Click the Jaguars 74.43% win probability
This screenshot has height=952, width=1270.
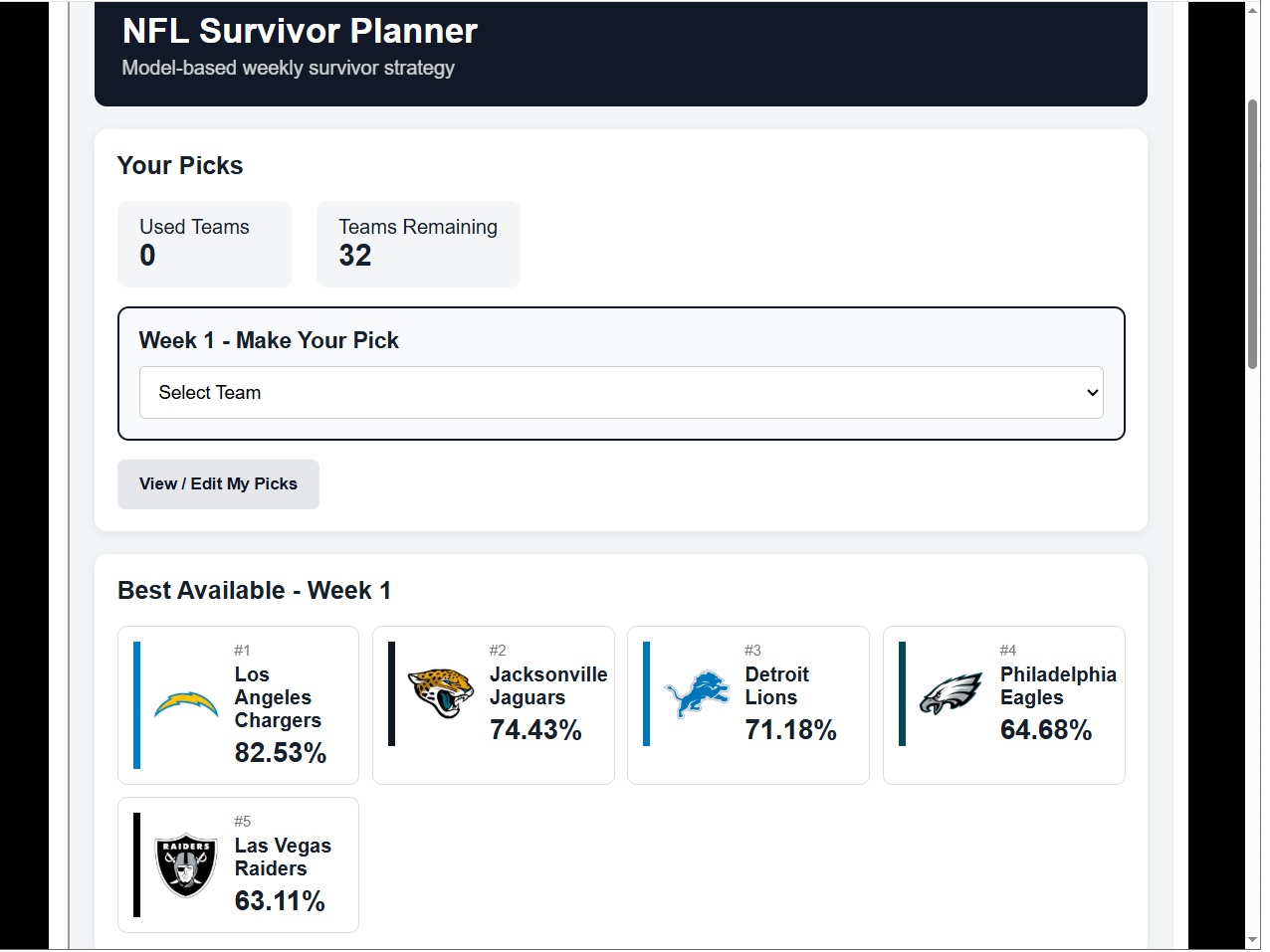[535, 730]
